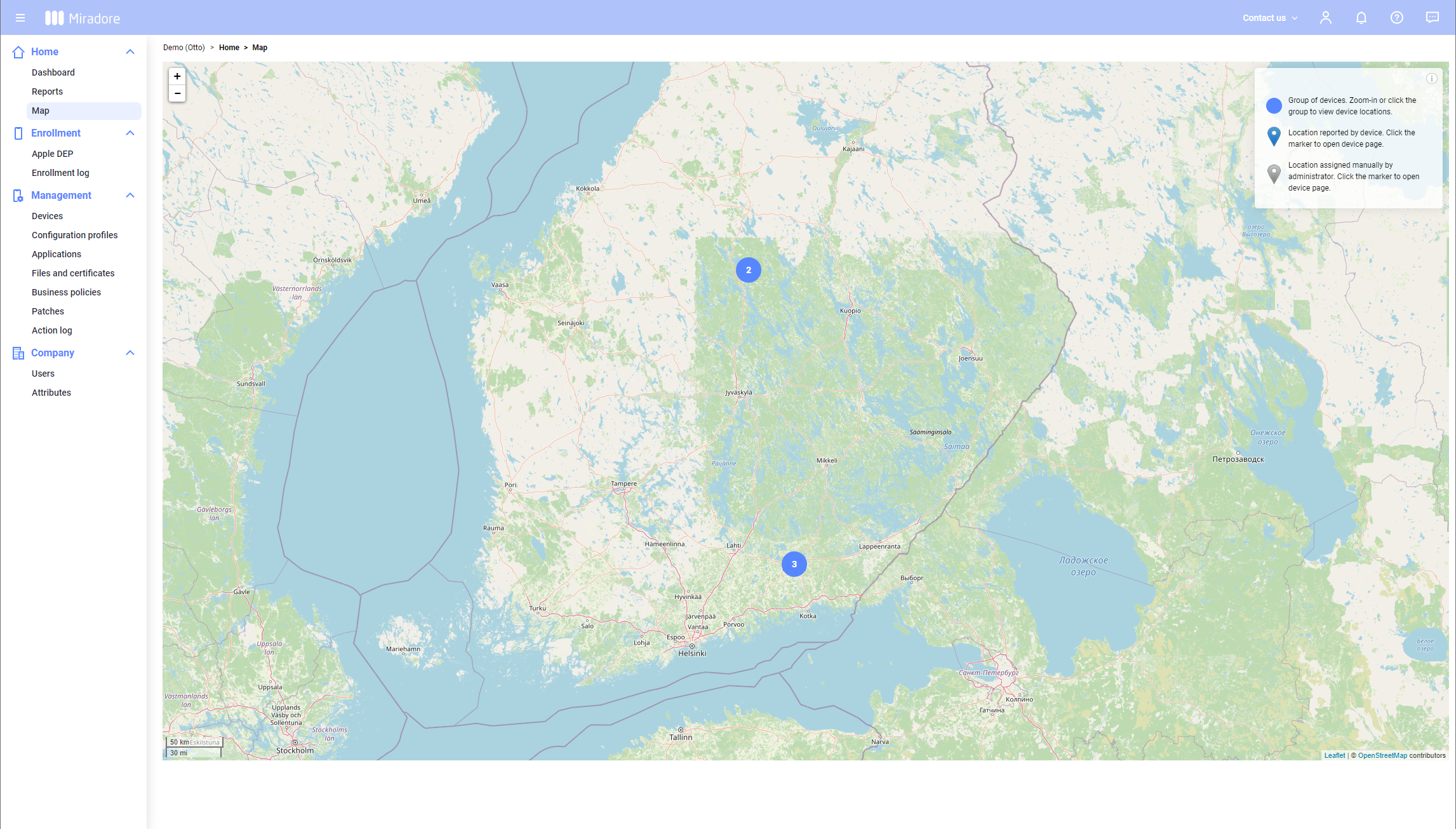The height and width of the screenshot is (829, 1456).
Task: Select the Dashboard menu item
Action: point(53,72)
